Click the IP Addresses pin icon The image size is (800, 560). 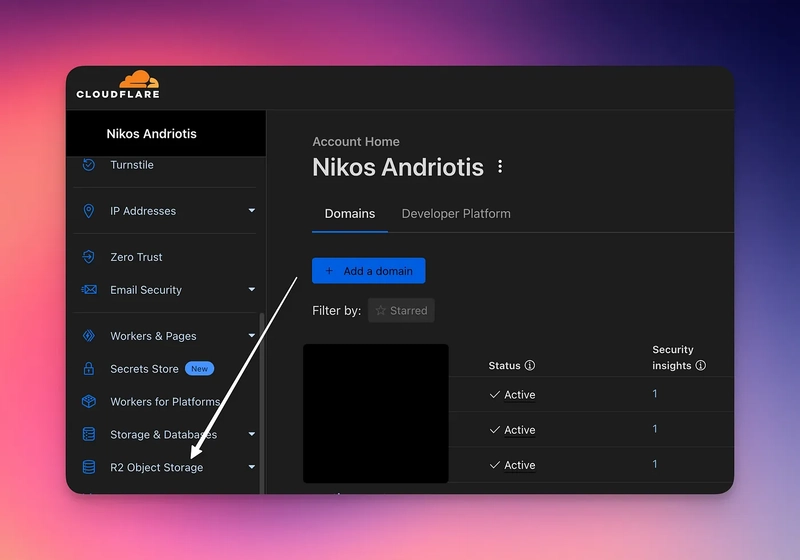tap(89, 211)
